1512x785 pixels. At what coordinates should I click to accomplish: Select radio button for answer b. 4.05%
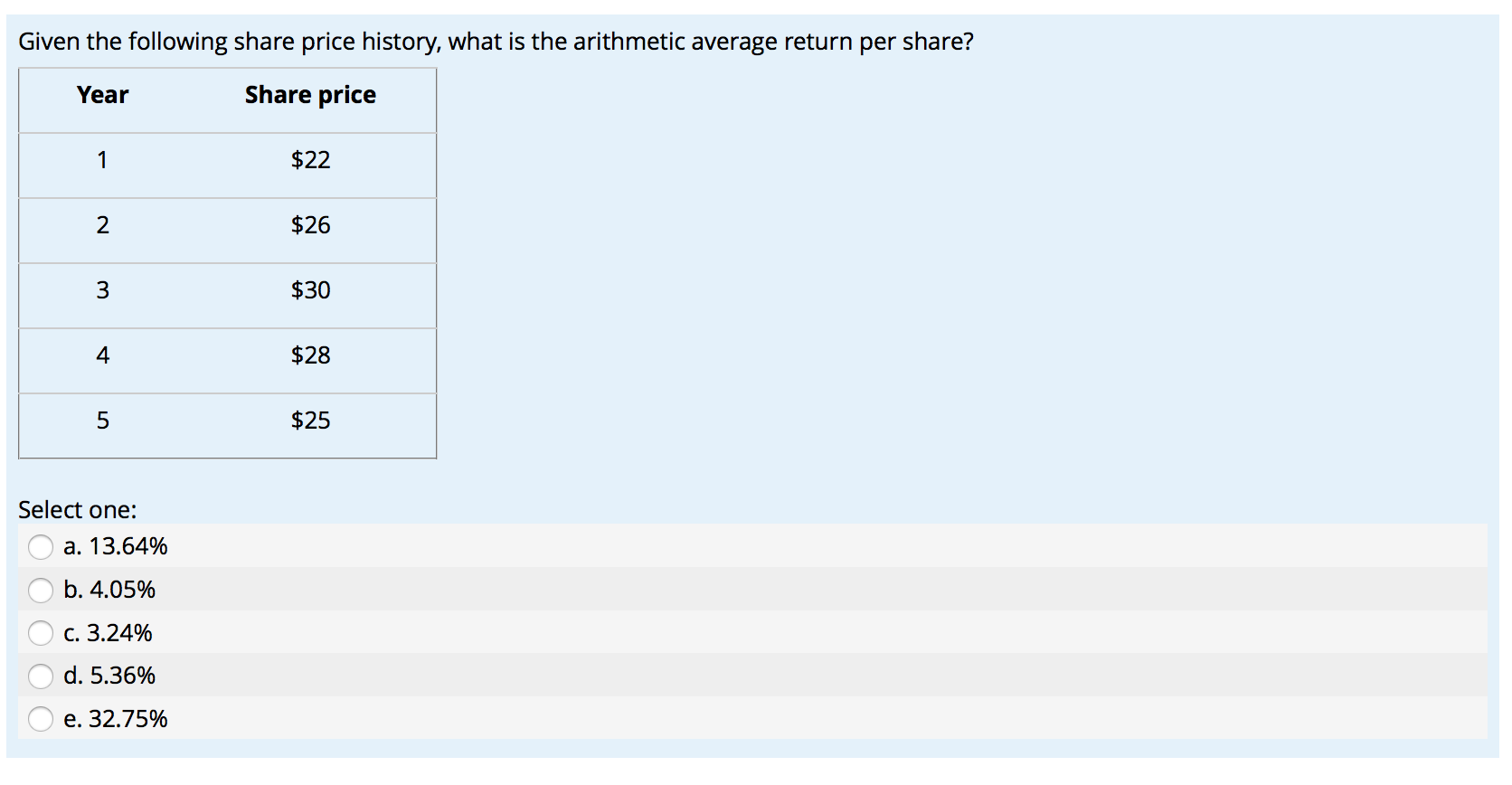42,591
